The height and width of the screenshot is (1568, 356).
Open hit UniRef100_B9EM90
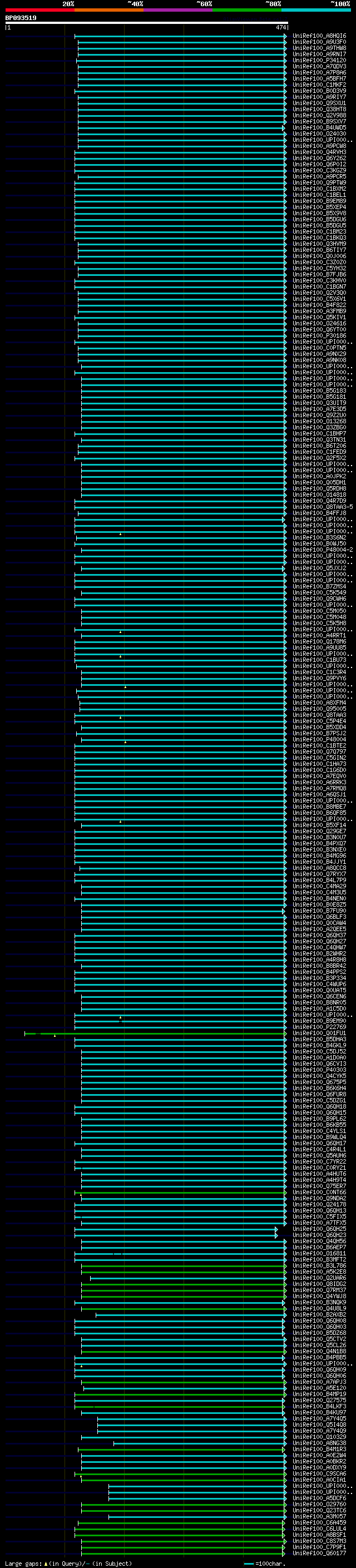click(x=319, y=1021)
